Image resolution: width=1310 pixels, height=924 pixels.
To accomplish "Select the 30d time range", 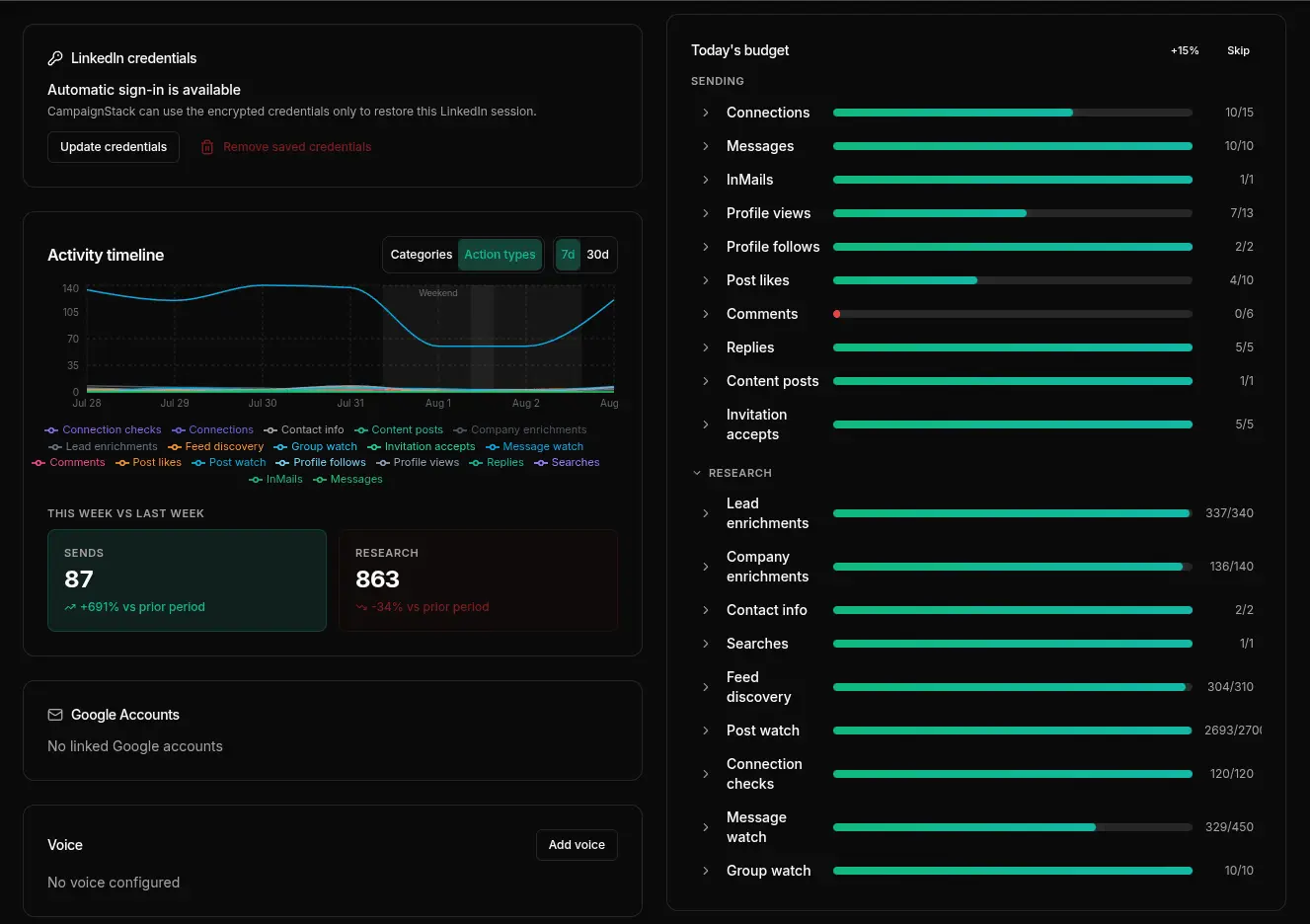I will coord(598,255).
